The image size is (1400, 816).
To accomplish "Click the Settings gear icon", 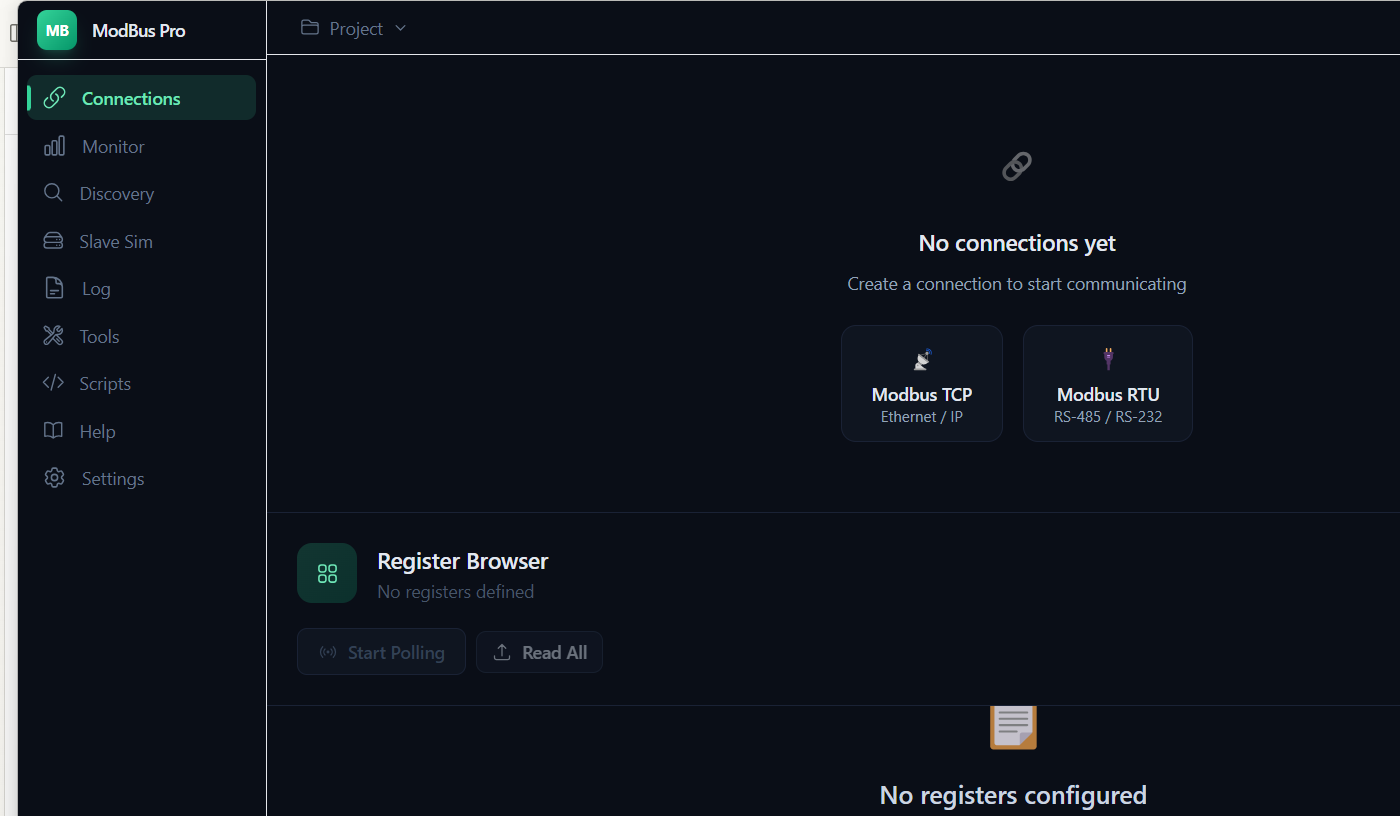I will pyautogui.click(x=55, y=478).
